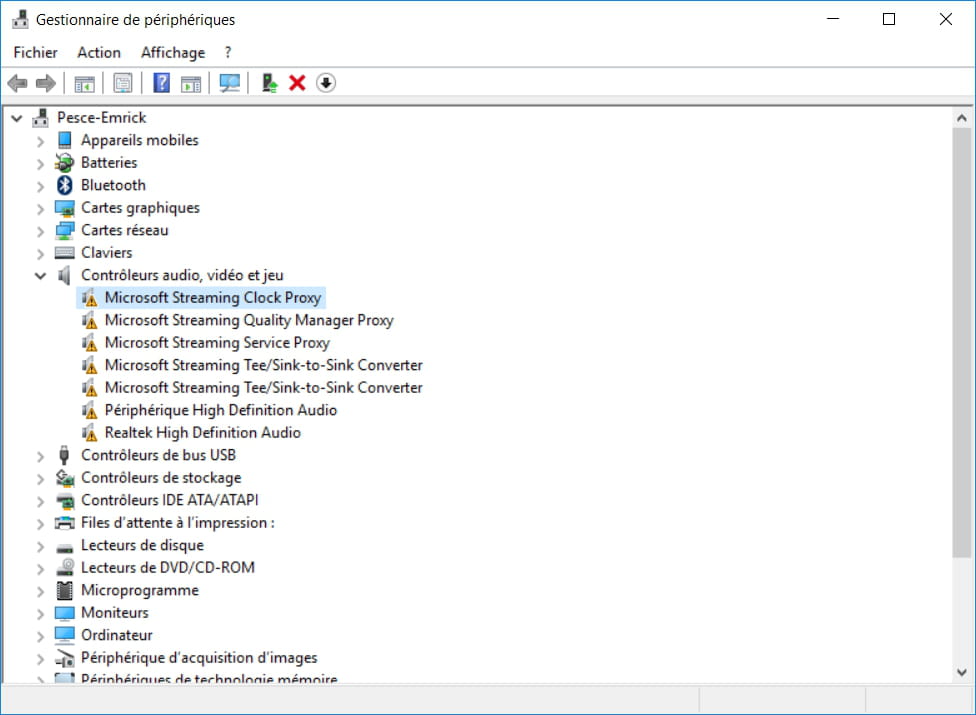Toggle the action pane toolbar icon

tap(191, 83)
